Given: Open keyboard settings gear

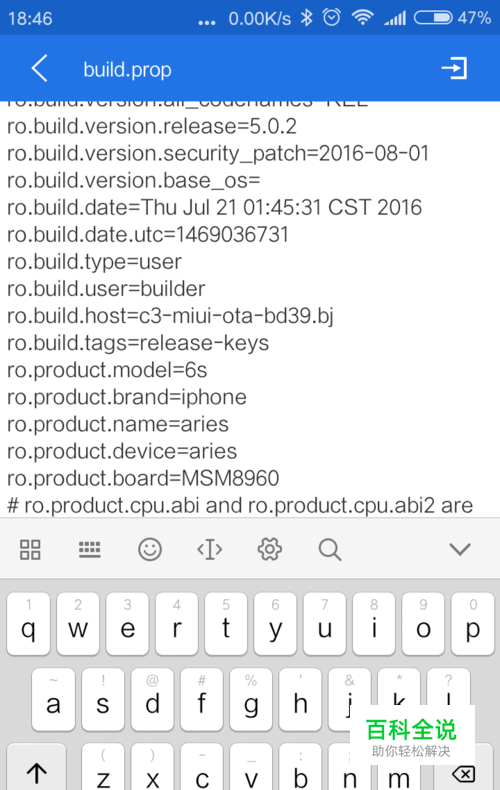Looking at the screenshot, I should pos(270,549).
